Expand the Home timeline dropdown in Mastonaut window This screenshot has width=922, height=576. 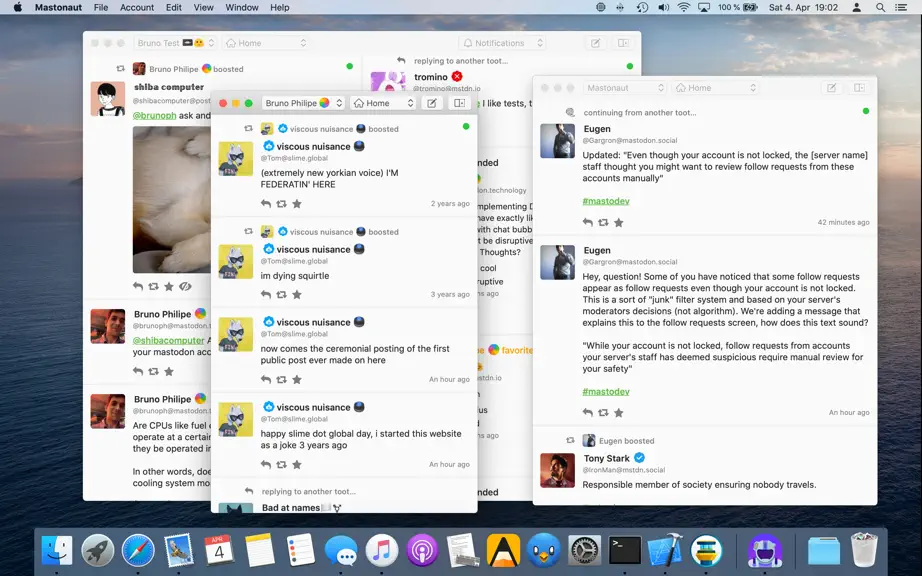click(716, 88)
